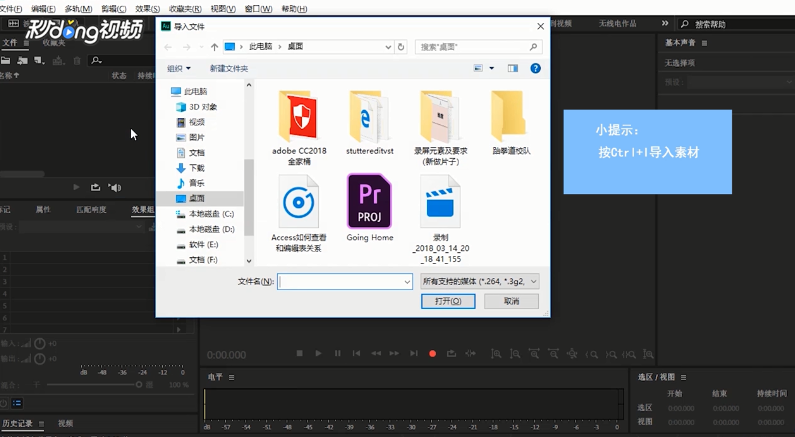Click the zoom to selection icon
This screenshot has width=795, height=437.
tap(629, 354)
